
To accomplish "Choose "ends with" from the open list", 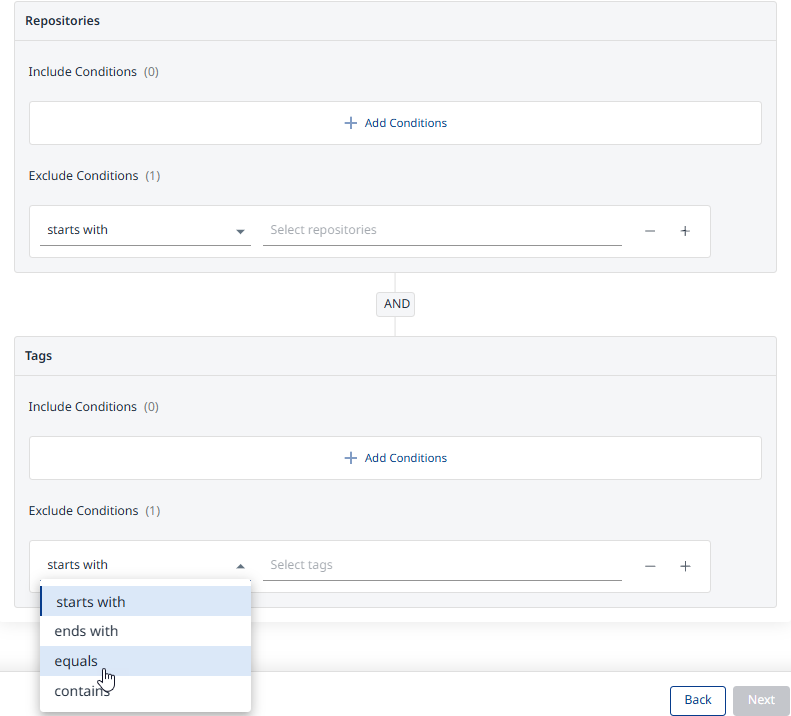I will pos(145,631).
